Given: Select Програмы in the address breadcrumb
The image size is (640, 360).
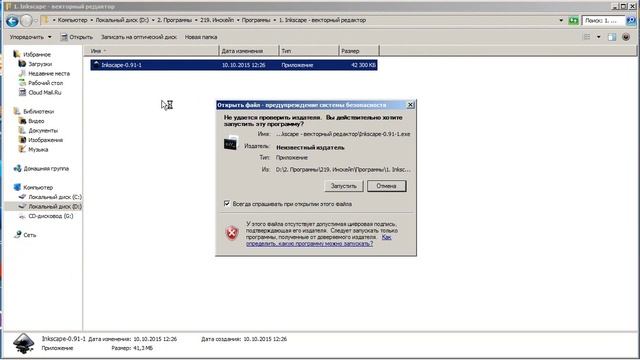Looking at the screenshot, I should 256,20.
